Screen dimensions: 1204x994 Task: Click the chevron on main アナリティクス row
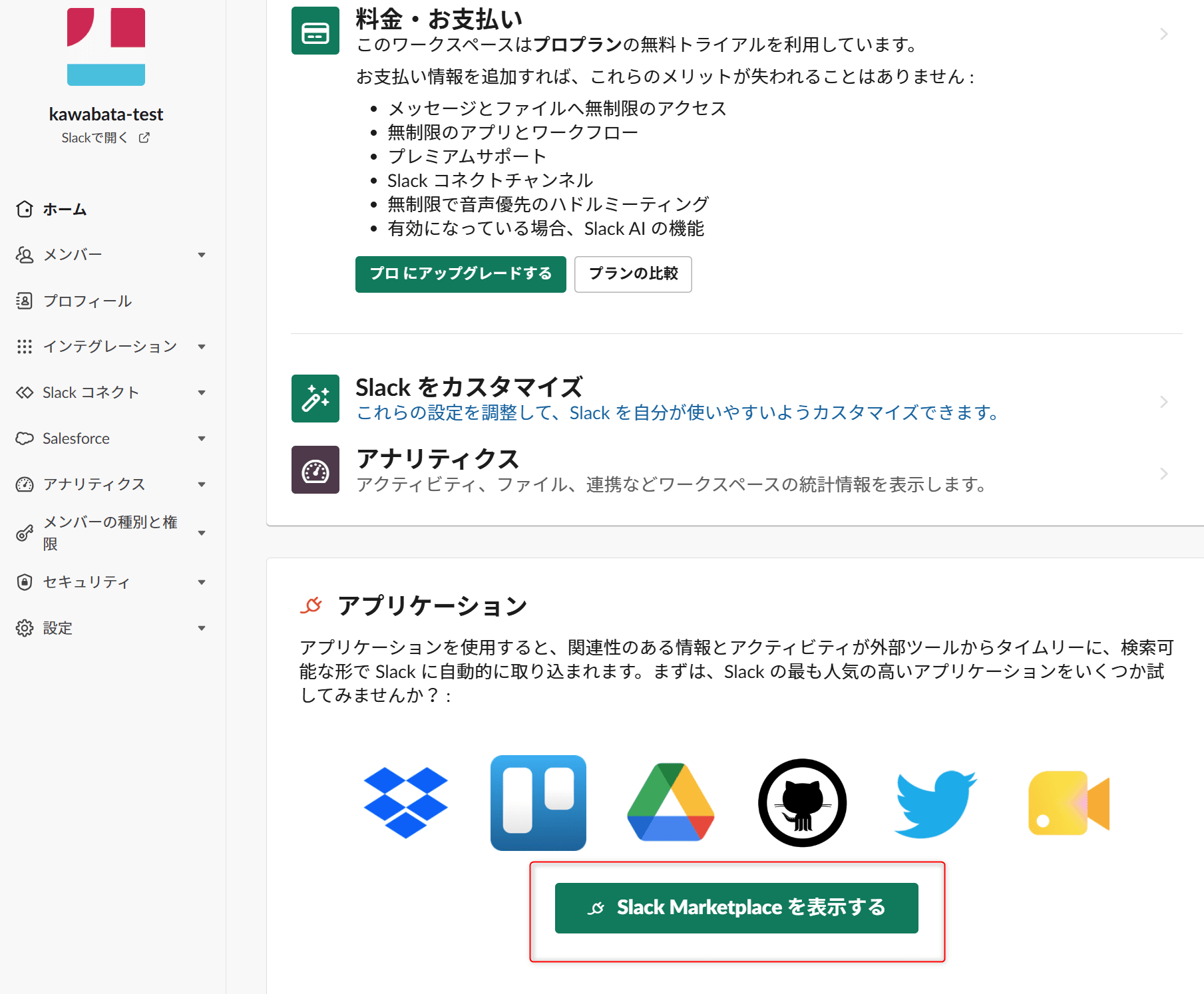pyautogui.click(x=1164, y=474)
